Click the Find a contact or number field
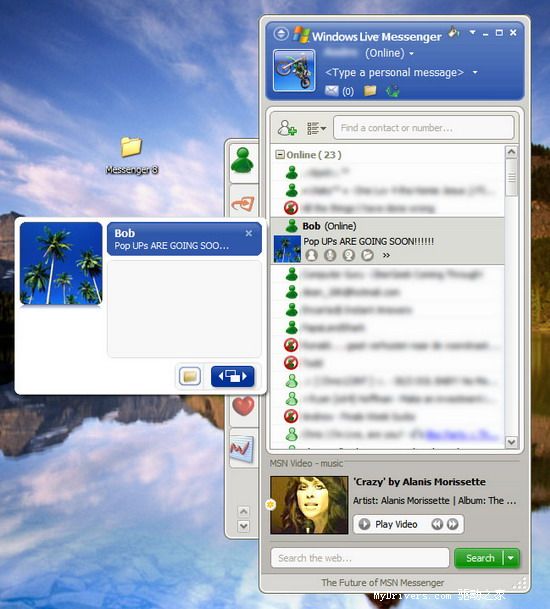550x609 pixels. [x=423, y=128]
